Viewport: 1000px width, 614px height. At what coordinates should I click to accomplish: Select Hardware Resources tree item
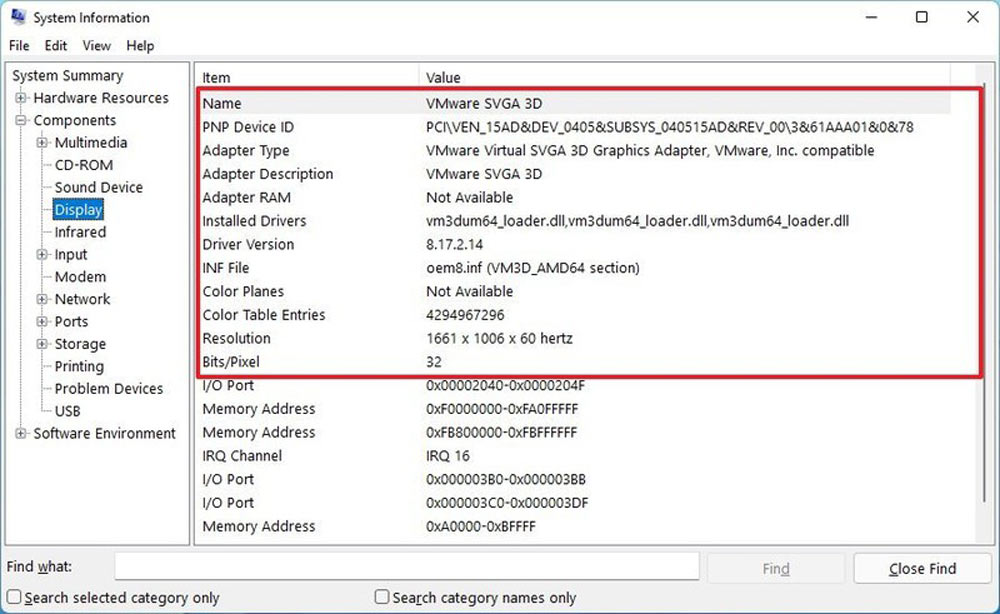pos(101,98)
